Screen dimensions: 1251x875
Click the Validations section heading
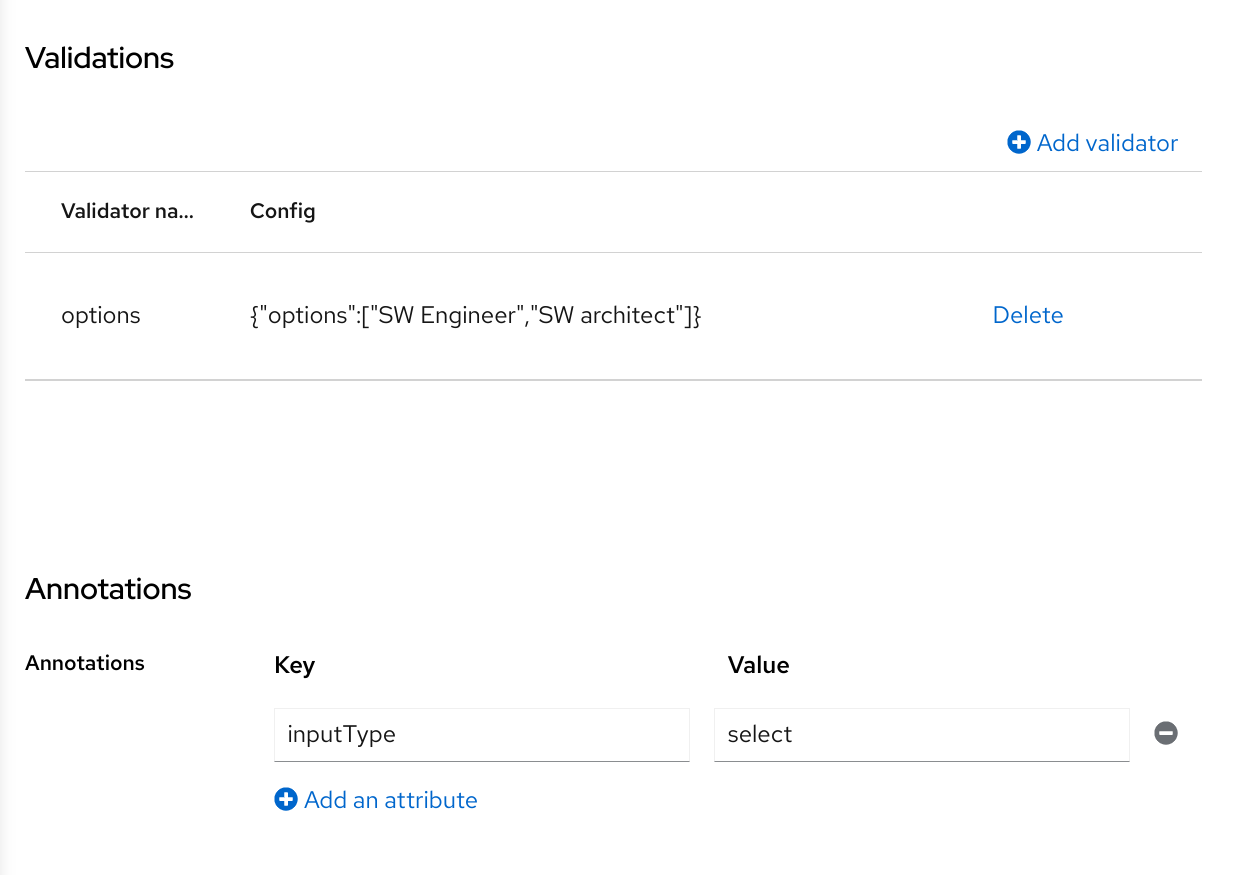[x=99, y=58]
